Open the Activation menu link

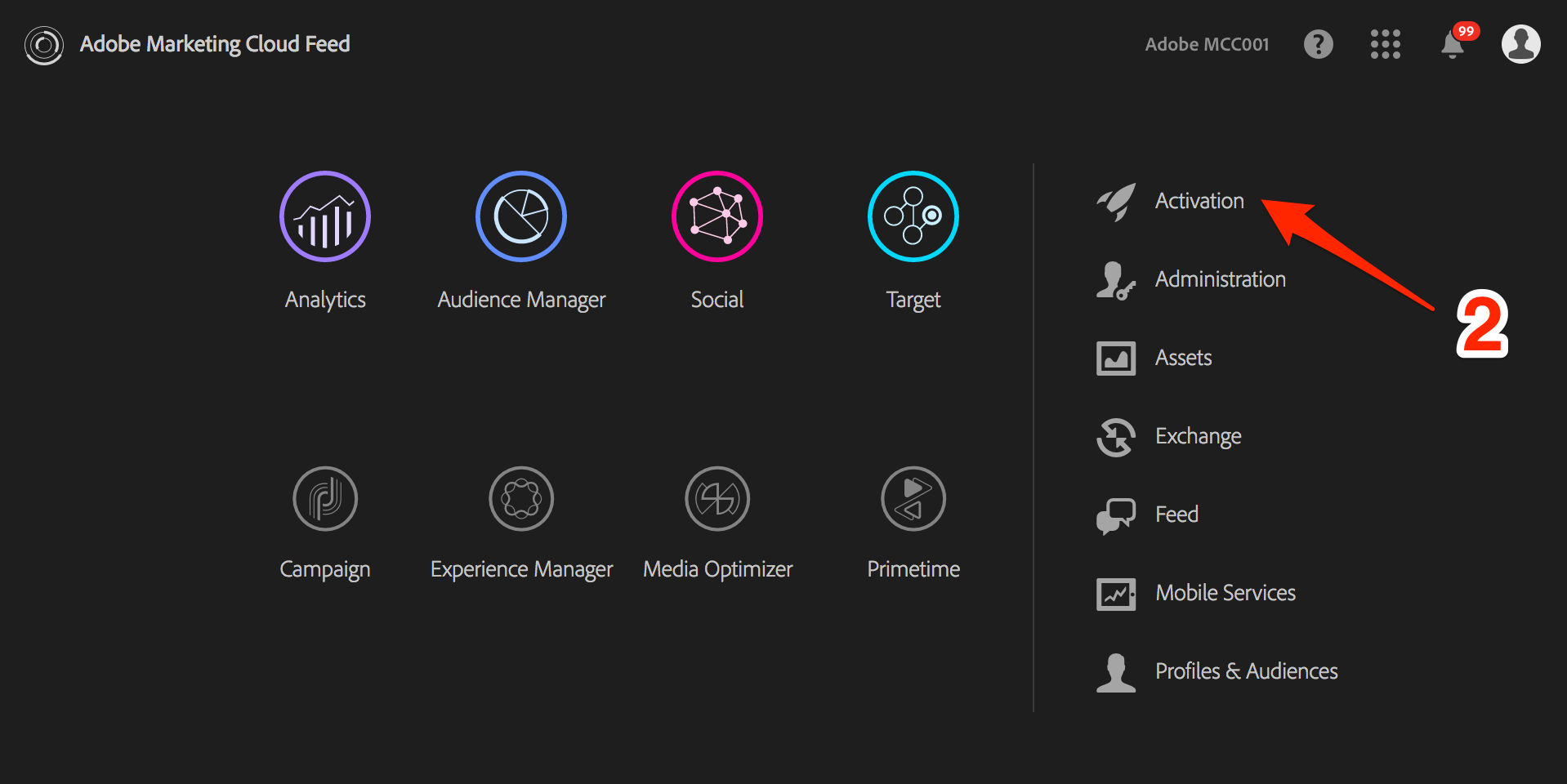(x=1199, y=201)
